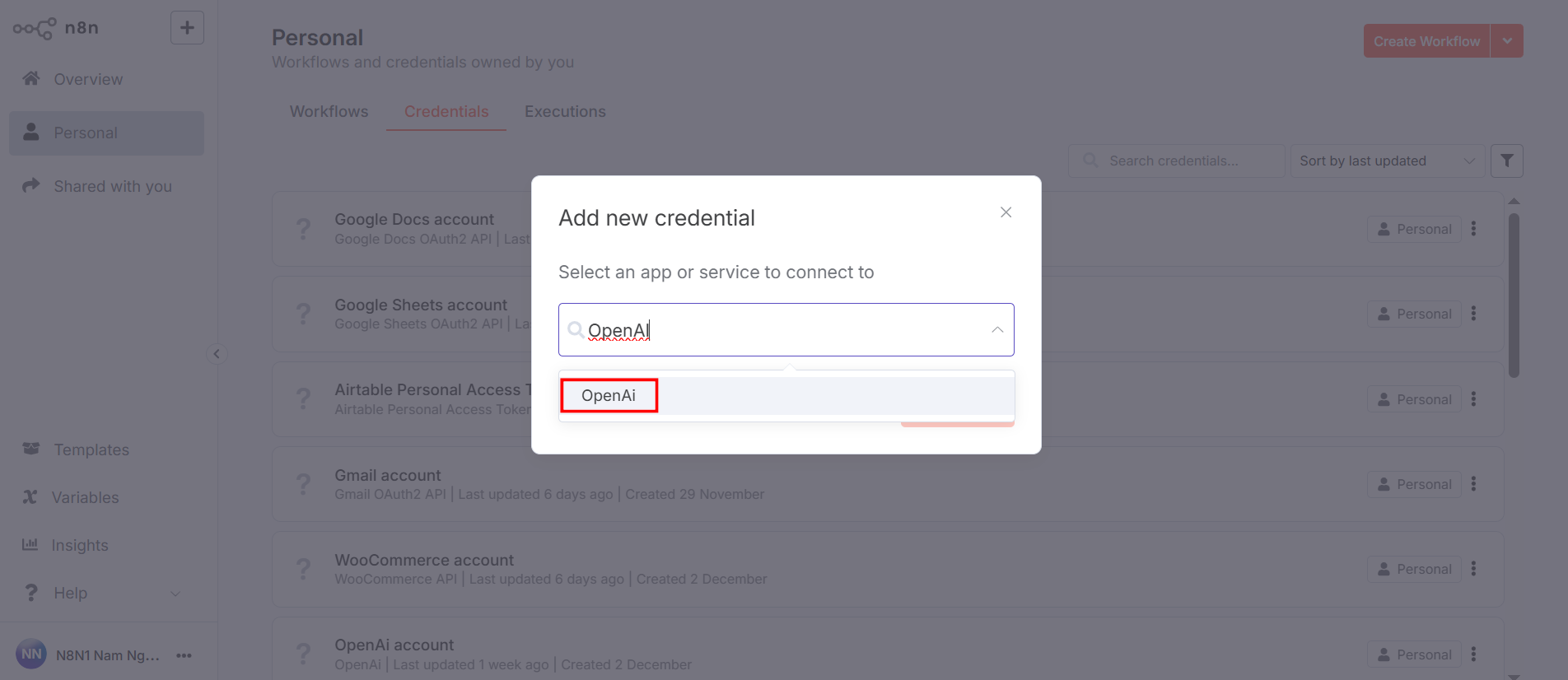Click the magnifier icon in the search field

tap(1090, 161)
